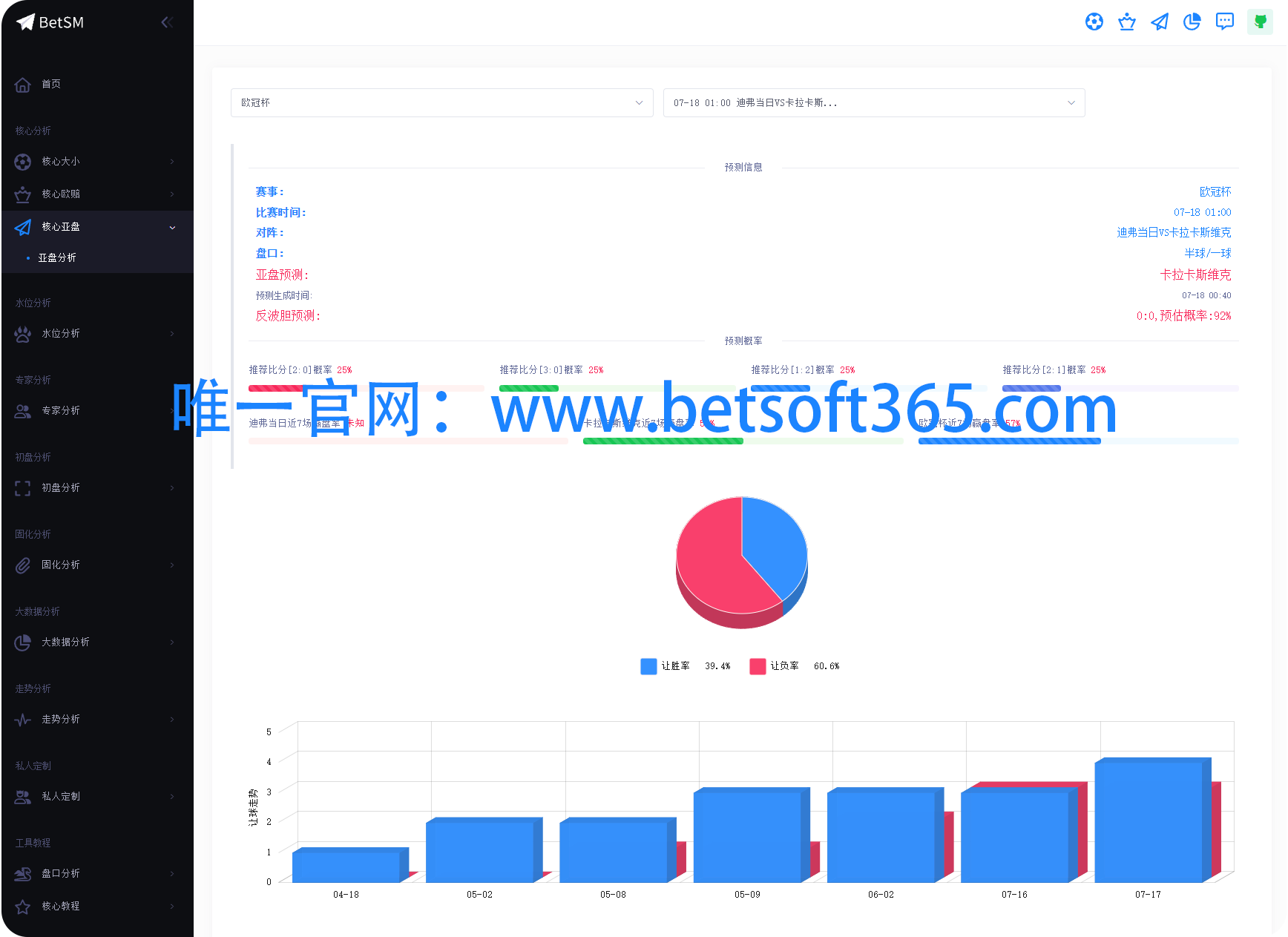Toggle the blue 让胜率 legend swatch
This screenshot has height=937, width=1288.
coord(648,666)
